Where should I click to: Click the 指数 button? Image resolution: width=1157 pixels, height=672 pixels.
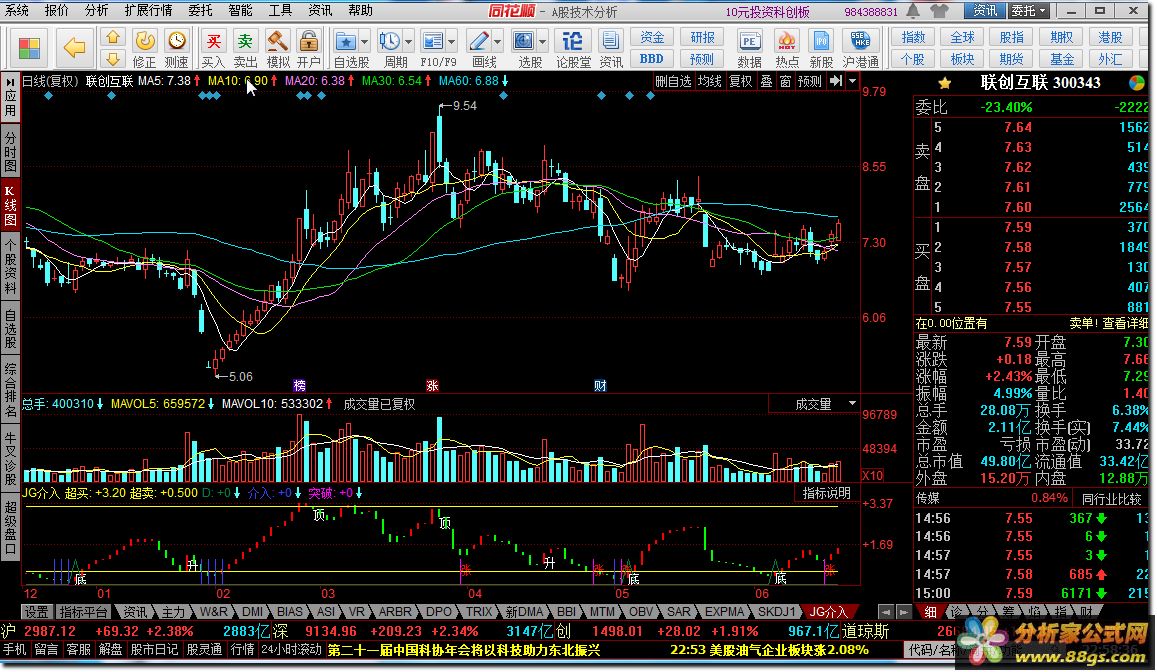[x=913, y=37]
